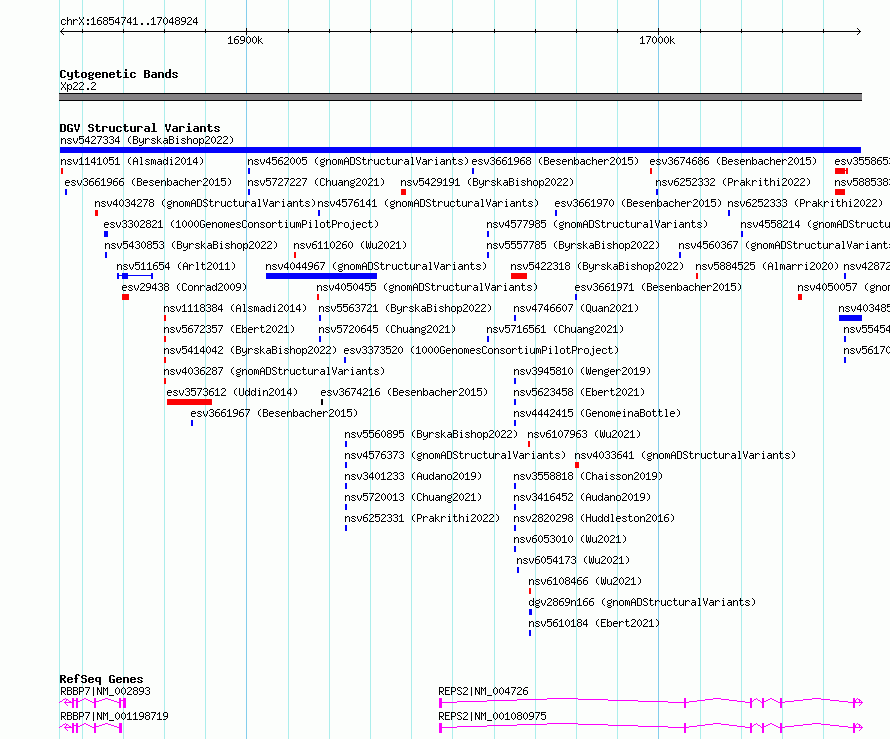Click the red nsv5422318 variant bar
The width and height of the screenshot is (890, 739).
pos(519,276)
